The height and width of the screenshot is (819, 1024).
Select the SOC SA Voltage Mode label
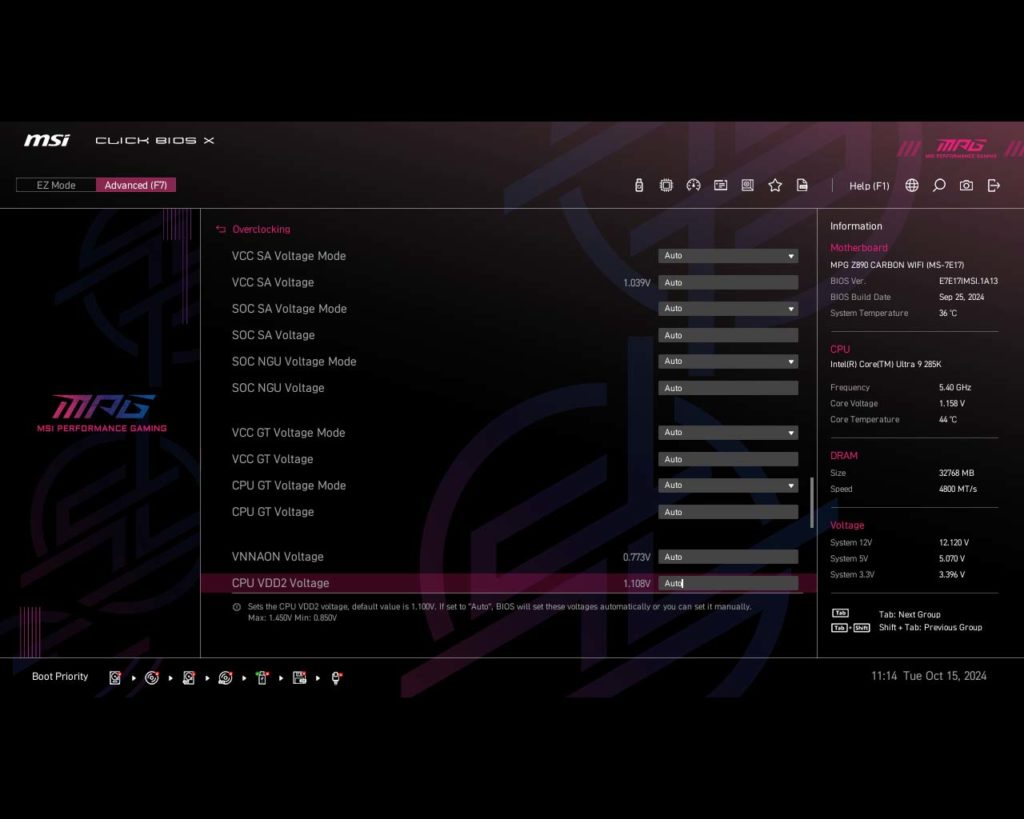289,309
